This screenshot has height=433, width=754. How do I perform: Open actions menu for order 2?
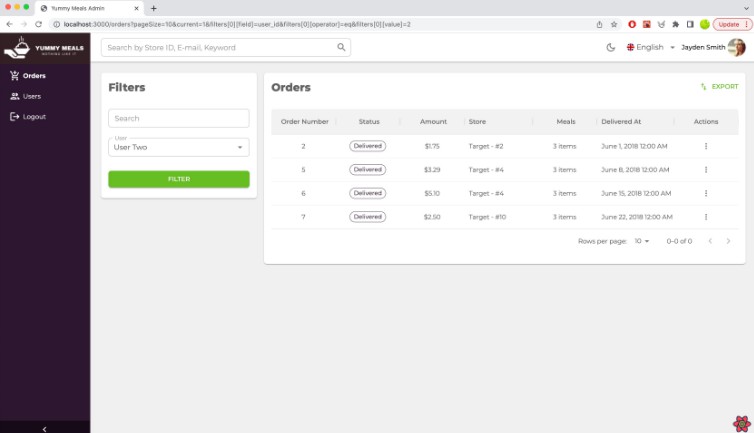pos(706,146)
